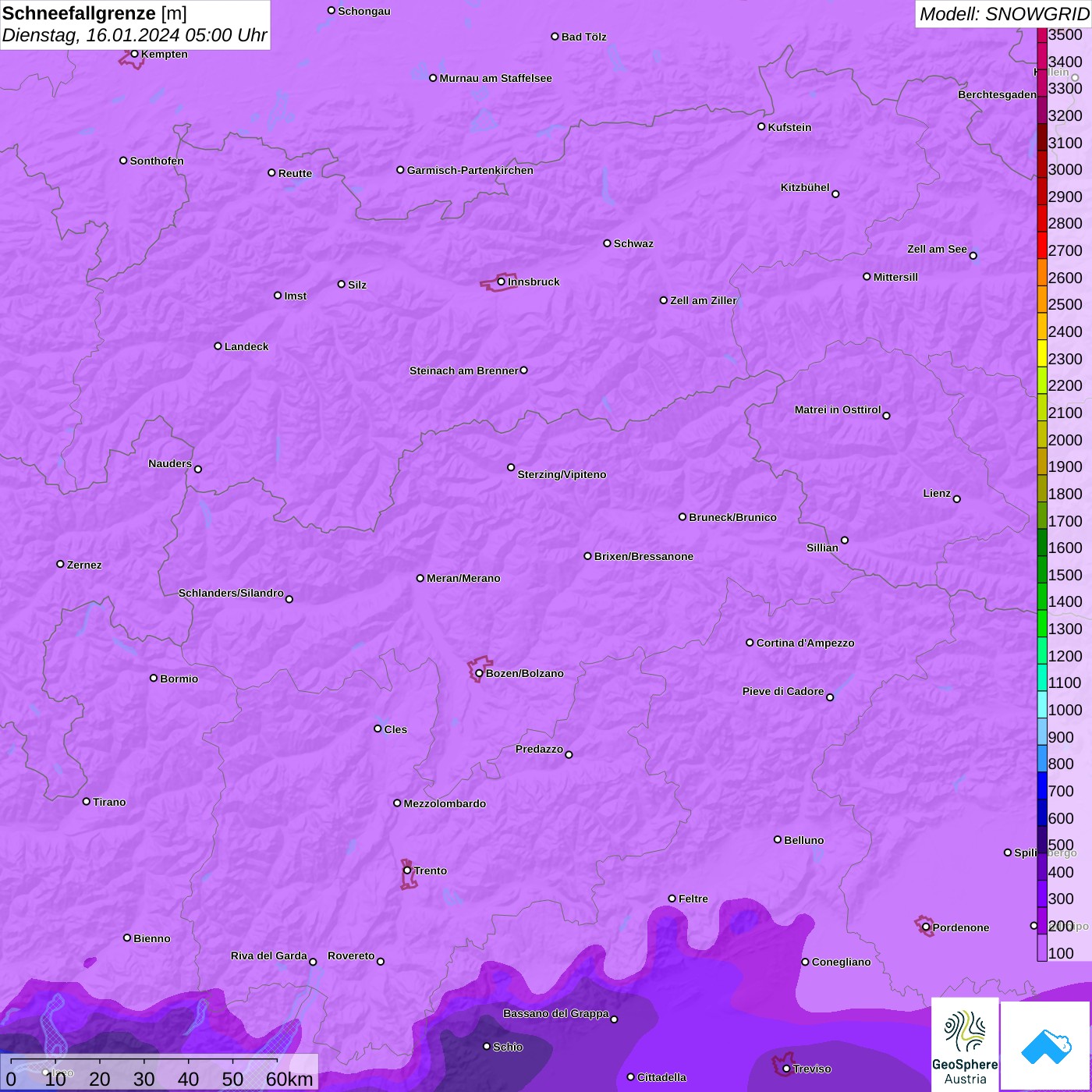Click the Innsbruck city label

(534, 282)
